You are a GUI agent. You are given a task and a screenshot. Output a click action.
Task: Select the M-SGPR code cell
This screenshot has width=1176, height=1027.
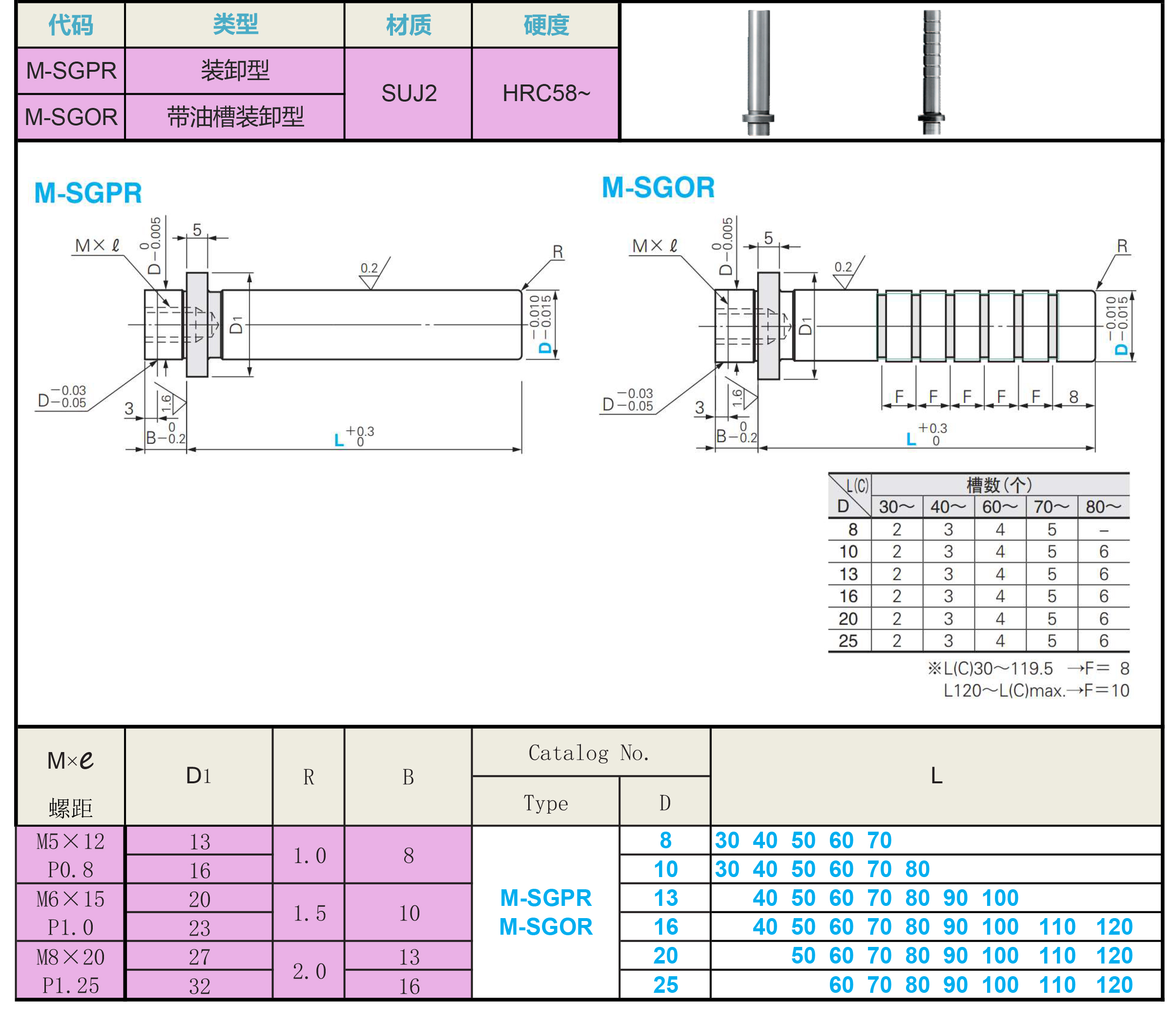71,70
